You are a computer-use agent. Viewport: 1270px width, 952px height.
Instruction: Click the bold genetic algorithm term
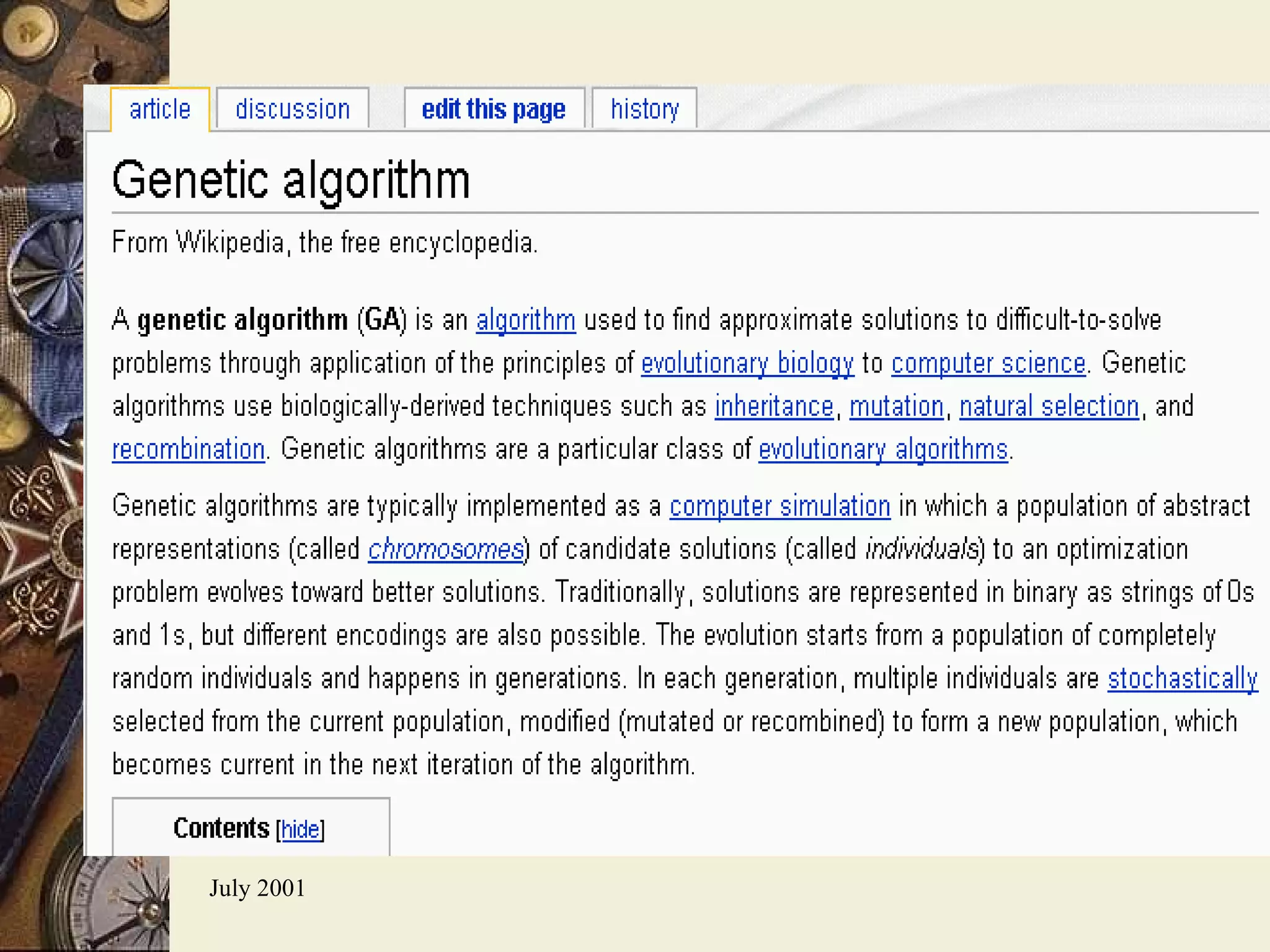(x=242, y=320)
